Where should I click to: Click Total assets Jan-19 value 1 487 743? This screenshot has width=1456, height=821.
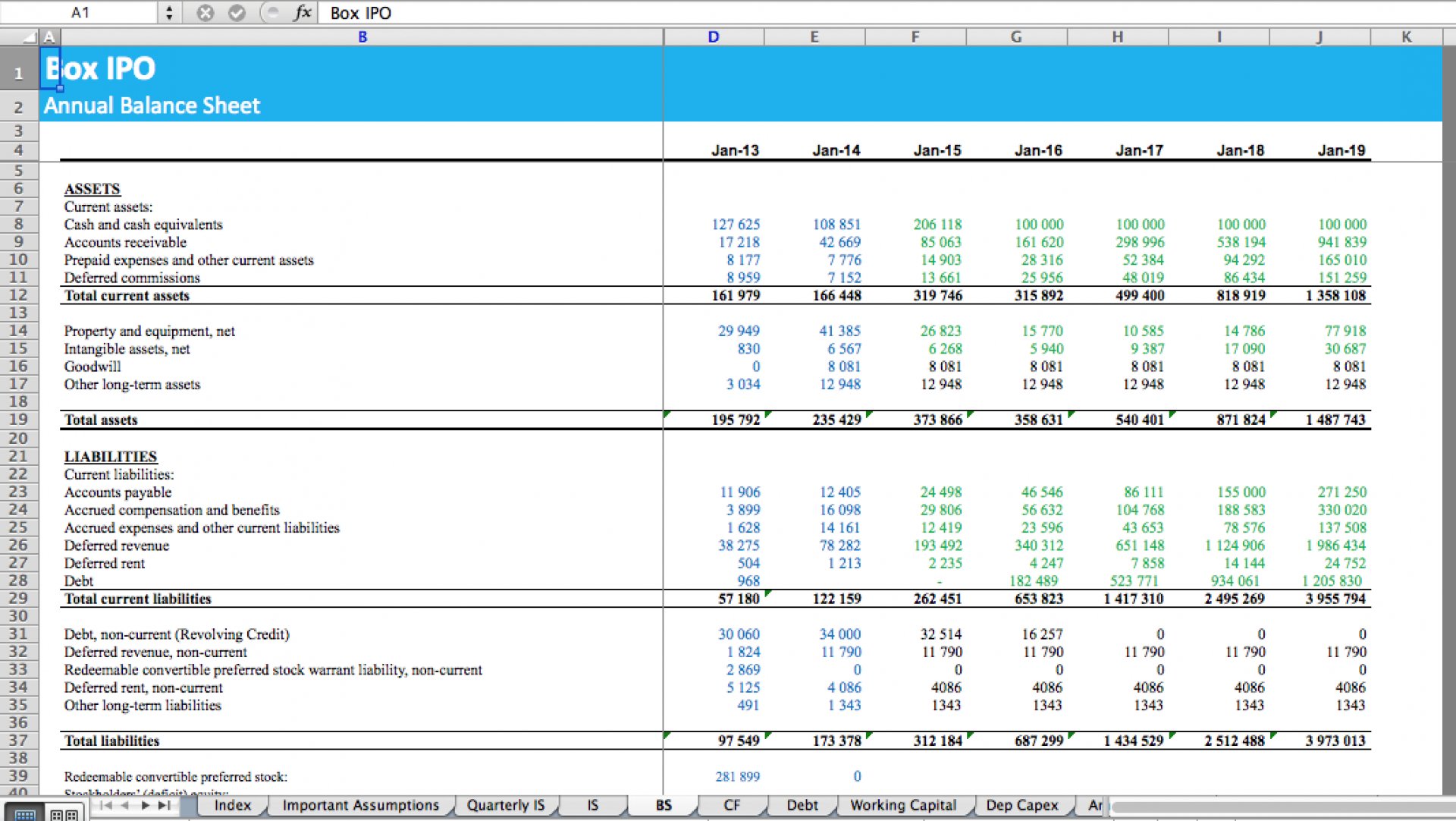(1335, 420)
